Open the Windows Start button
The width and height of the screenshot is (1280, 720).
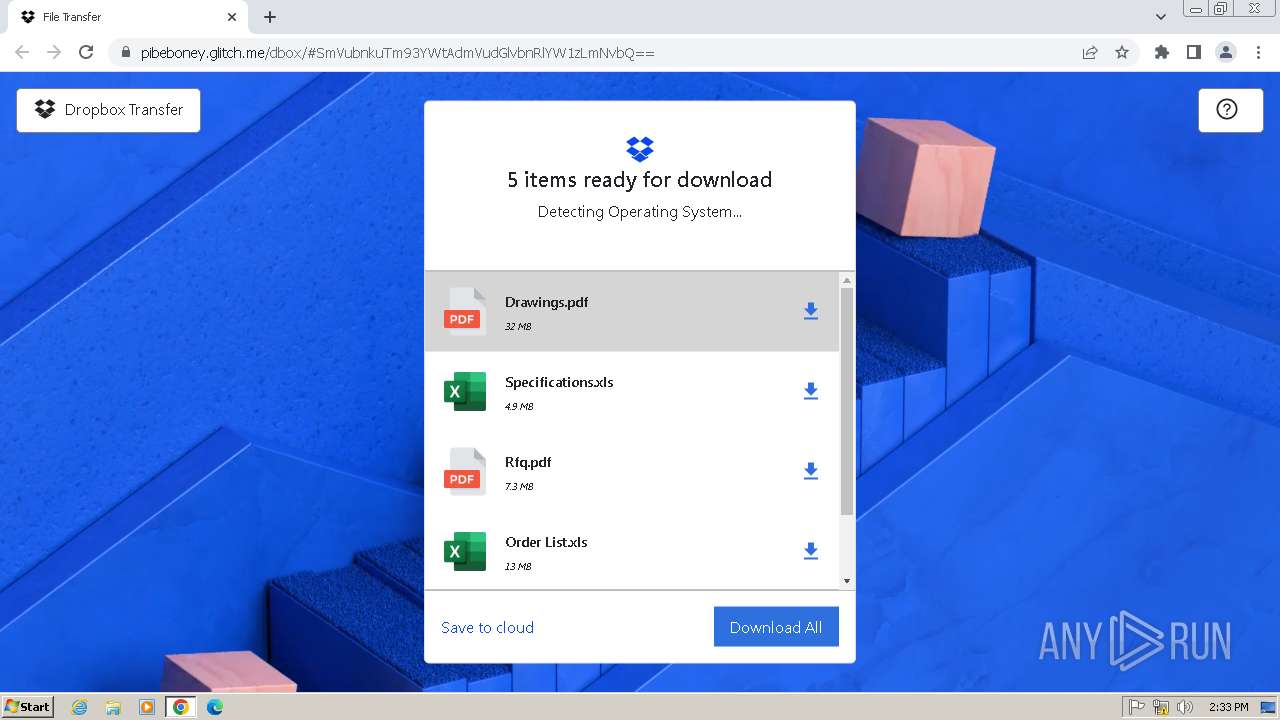tap(27, 707)
